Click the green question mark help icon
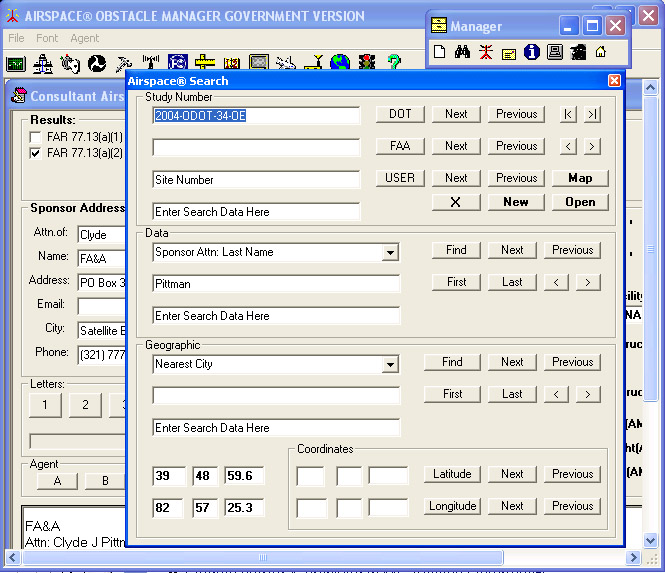This screenshot has height=573, width=665. (394, 64)
